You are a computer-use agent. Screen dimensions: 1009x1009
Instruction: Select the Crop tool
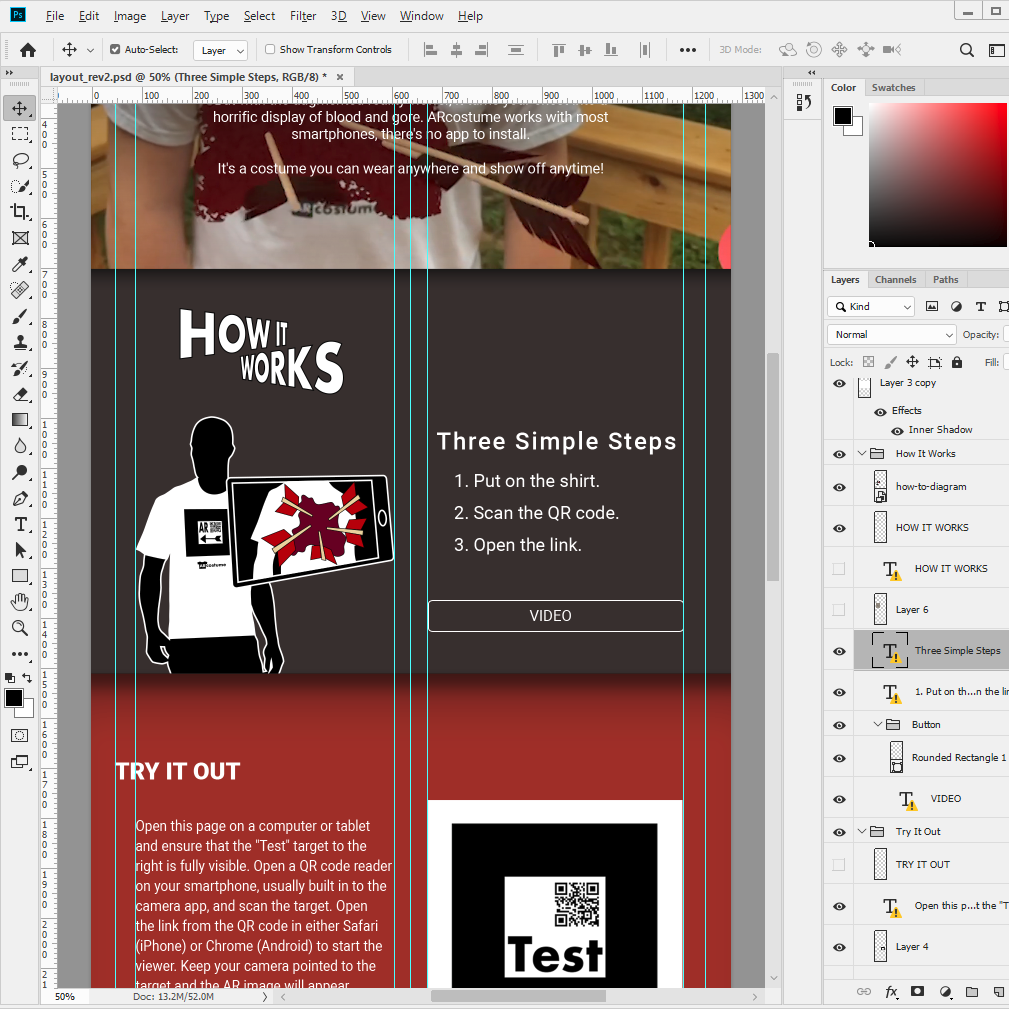[20, 212]
